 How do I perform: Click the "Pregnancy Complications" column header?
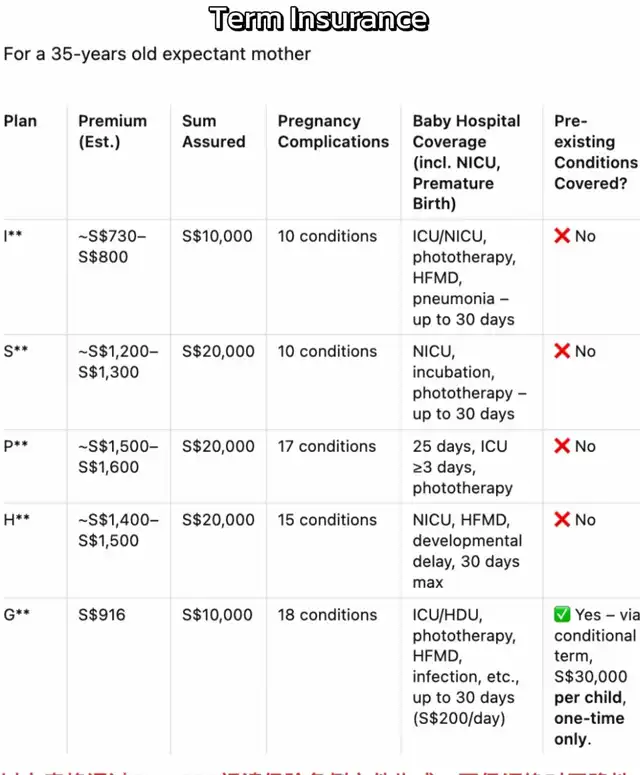tap(333, 131)
